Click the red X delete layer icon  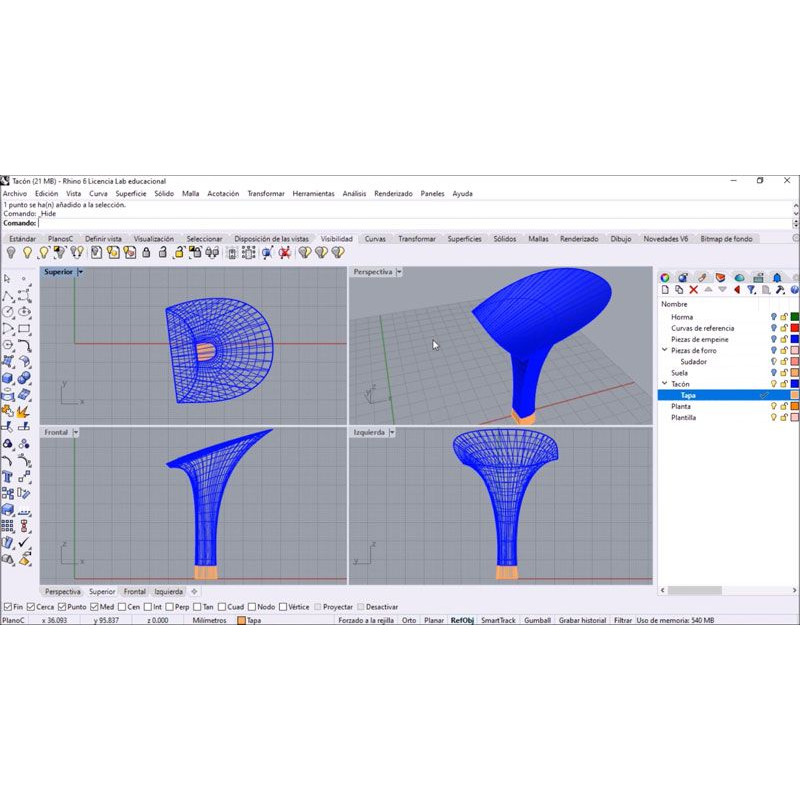point(693,290)
